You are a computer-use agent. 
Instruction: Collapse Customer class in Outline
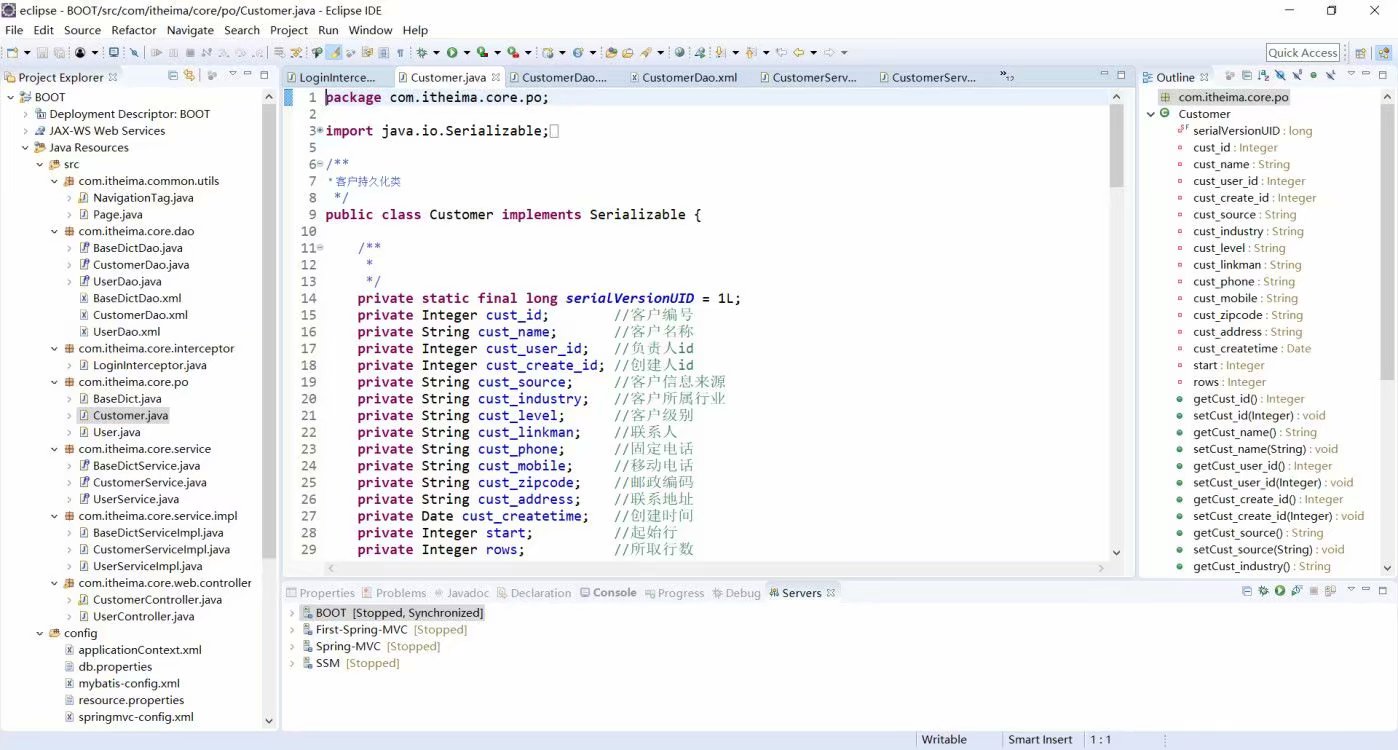[1151, 114]
